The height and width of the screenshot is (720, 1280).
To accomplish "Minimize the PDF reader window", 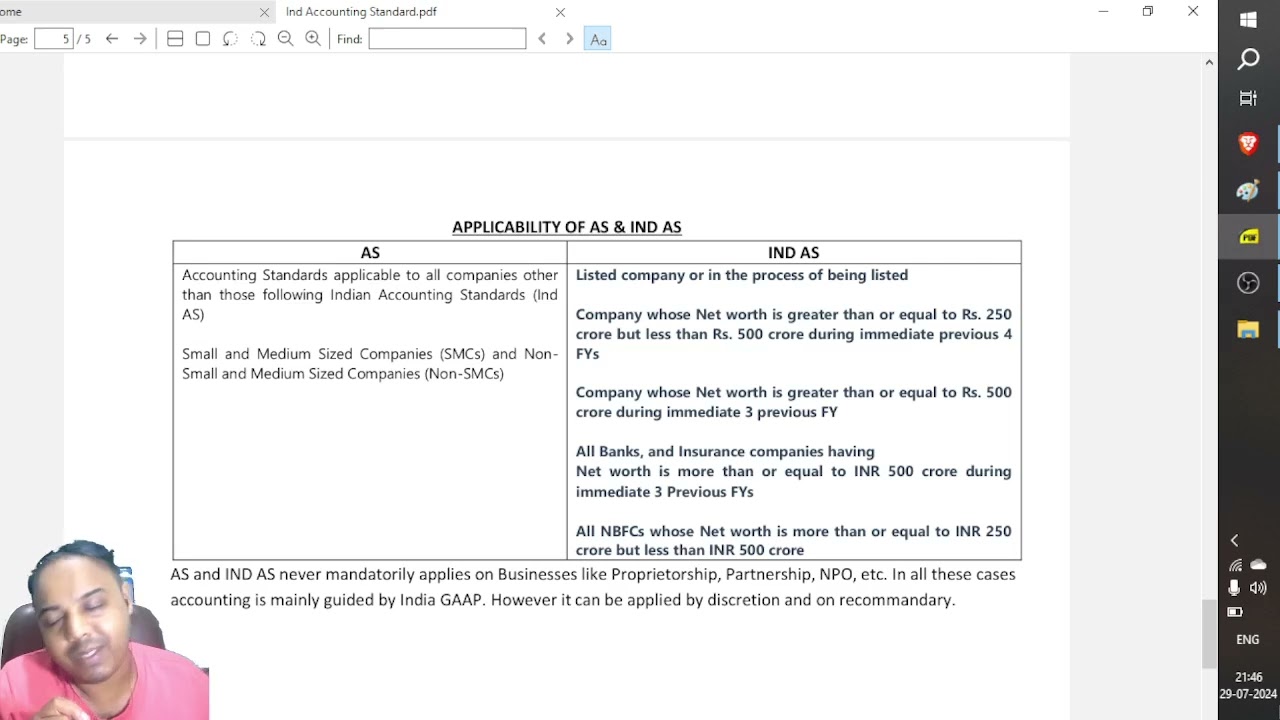I will (1103, 12).
